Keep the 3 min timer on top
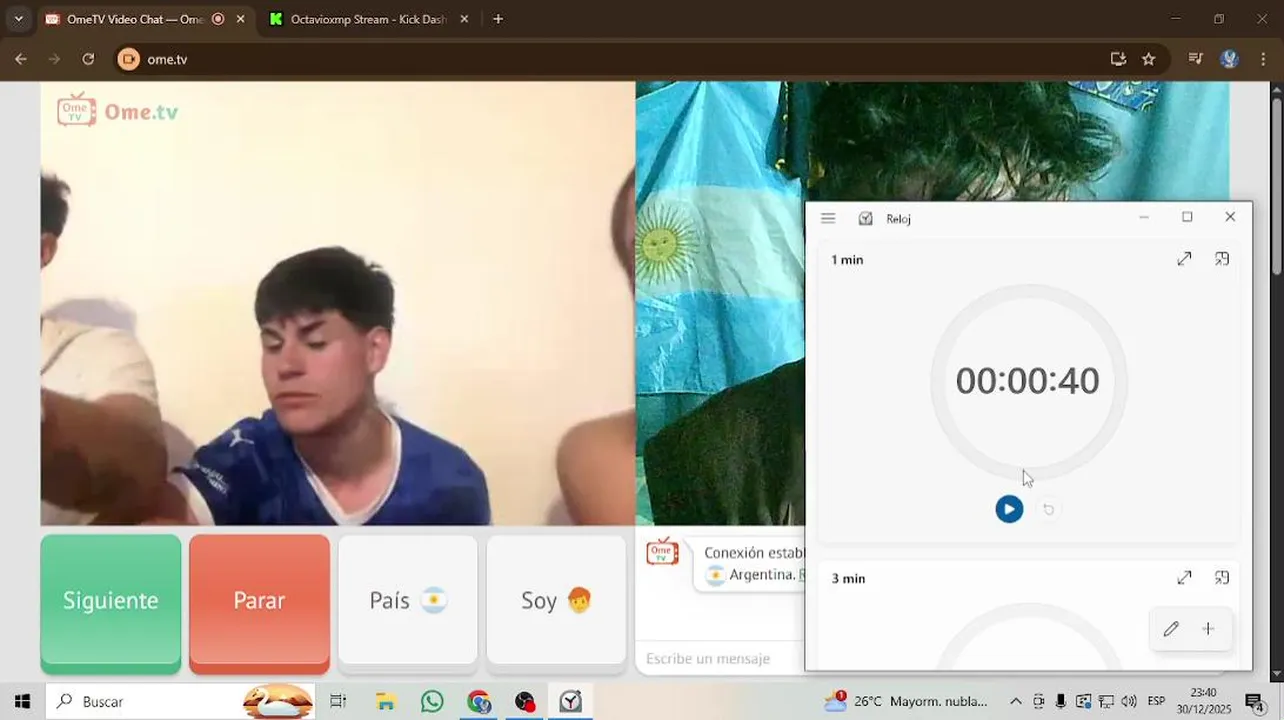 tap(1222, 578)
